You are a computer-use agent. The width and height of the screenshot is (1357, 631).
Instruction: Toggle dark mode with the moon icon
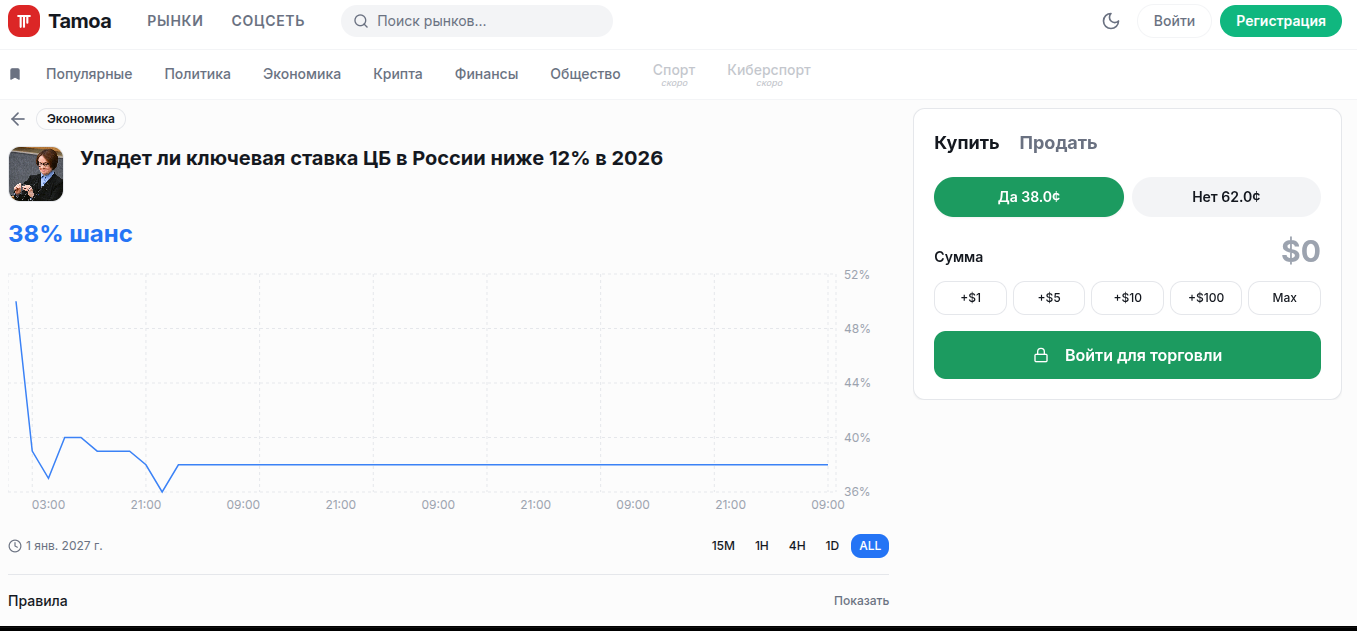[x=1110, y=20]
